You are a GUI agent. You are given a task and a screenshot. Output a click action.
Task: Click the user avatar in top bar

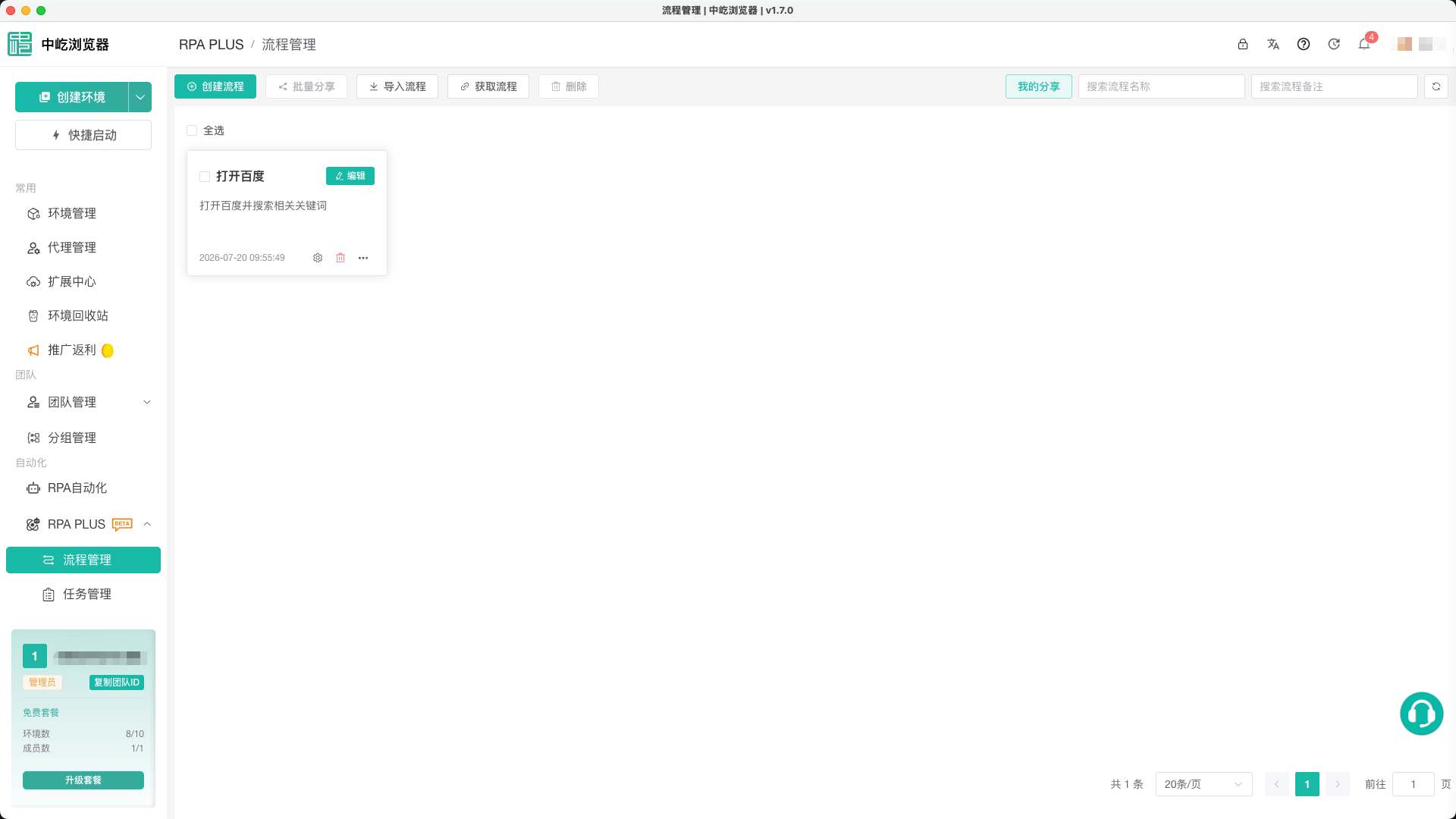tap(1404, 45)
